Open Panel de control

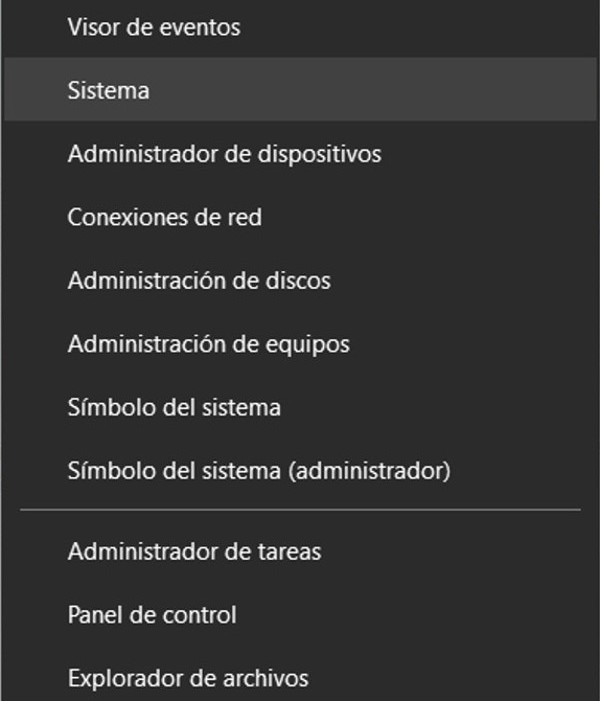coord(152,614)
